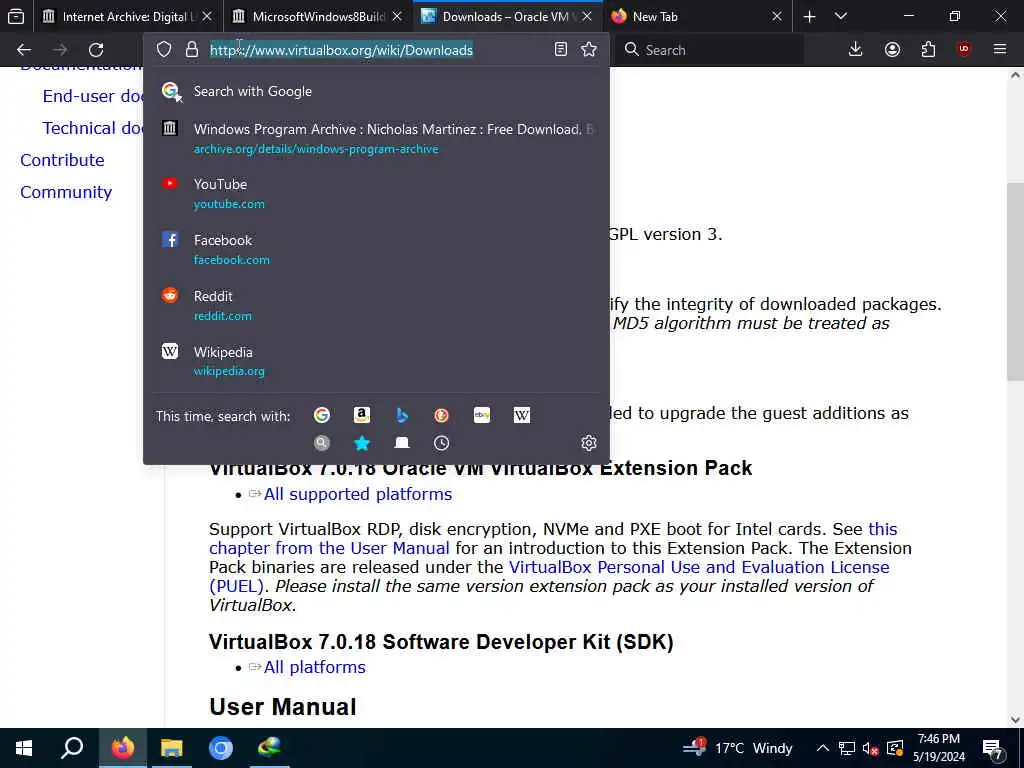Search in Bookmarks using cyan star icon
1024x768 pixels.
(x=362, y=443)
